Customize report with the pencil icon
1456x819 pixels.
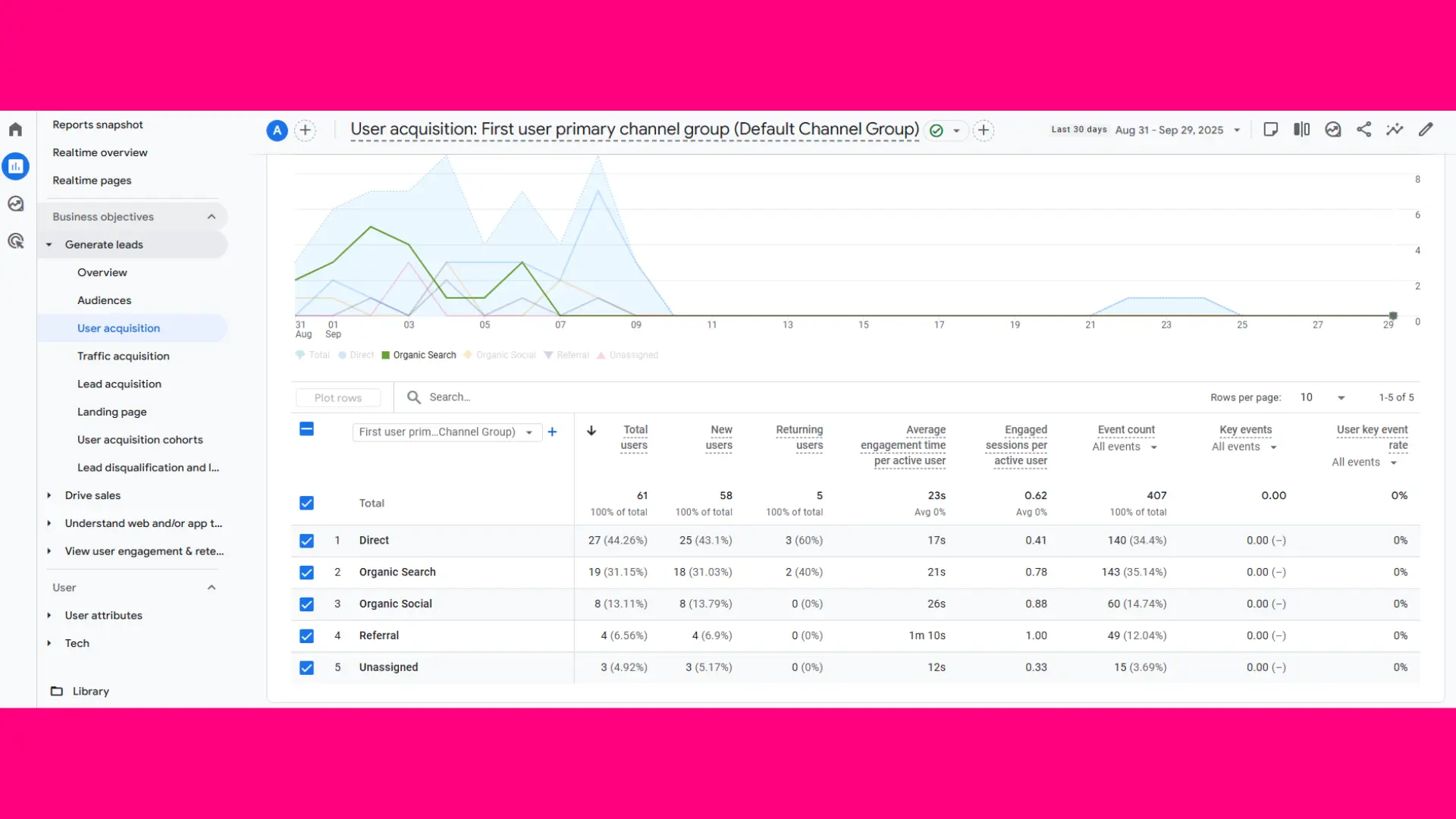pyautogui.click(x=1426, y=129)
